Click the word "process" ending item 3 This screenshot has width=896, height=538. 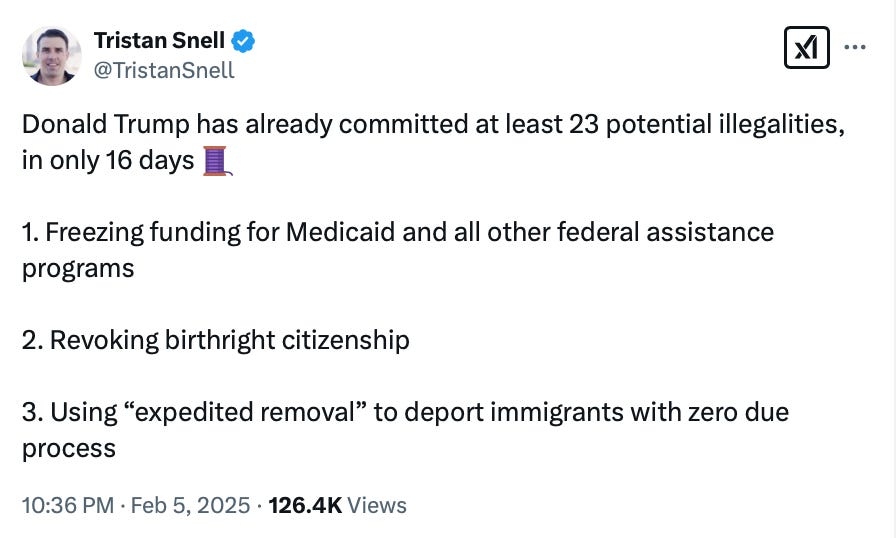pyautogui.click(x=69, y=449)
